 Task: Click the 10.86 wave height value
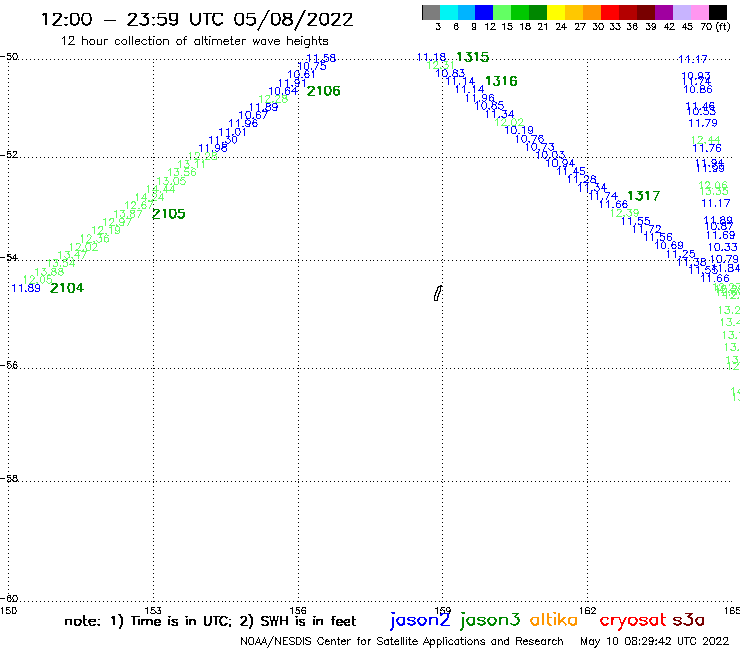pos(698,89)
